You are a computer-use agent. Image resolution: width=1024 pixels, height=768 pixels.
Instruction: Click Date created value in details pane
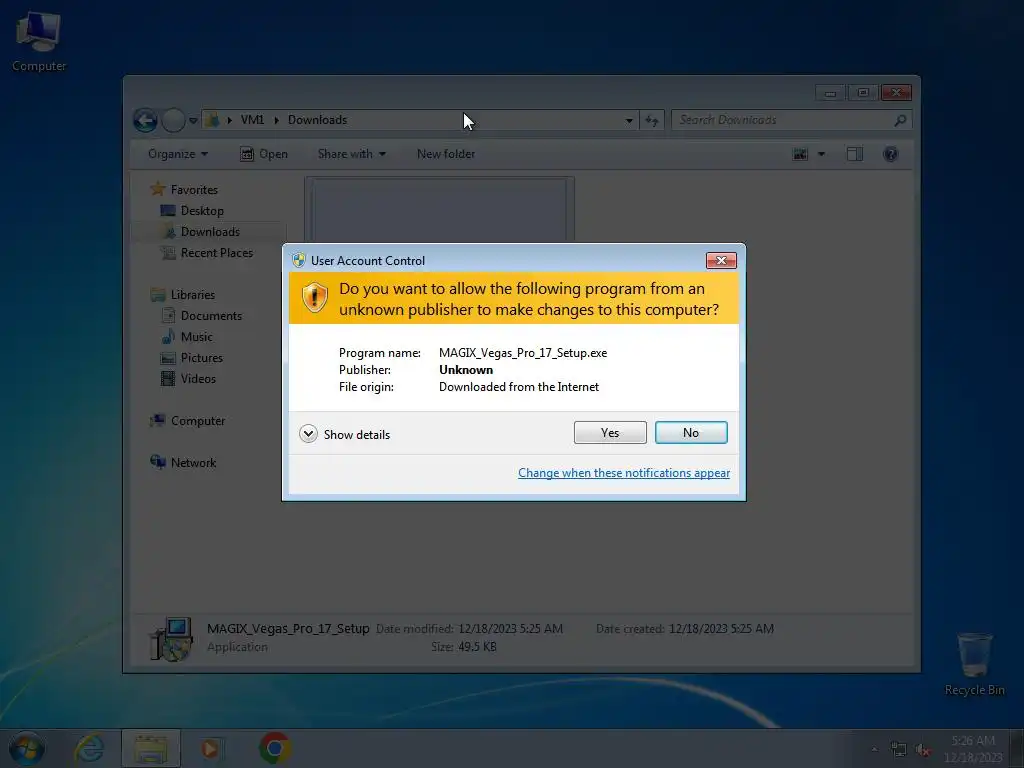click(x=721, y=628)
